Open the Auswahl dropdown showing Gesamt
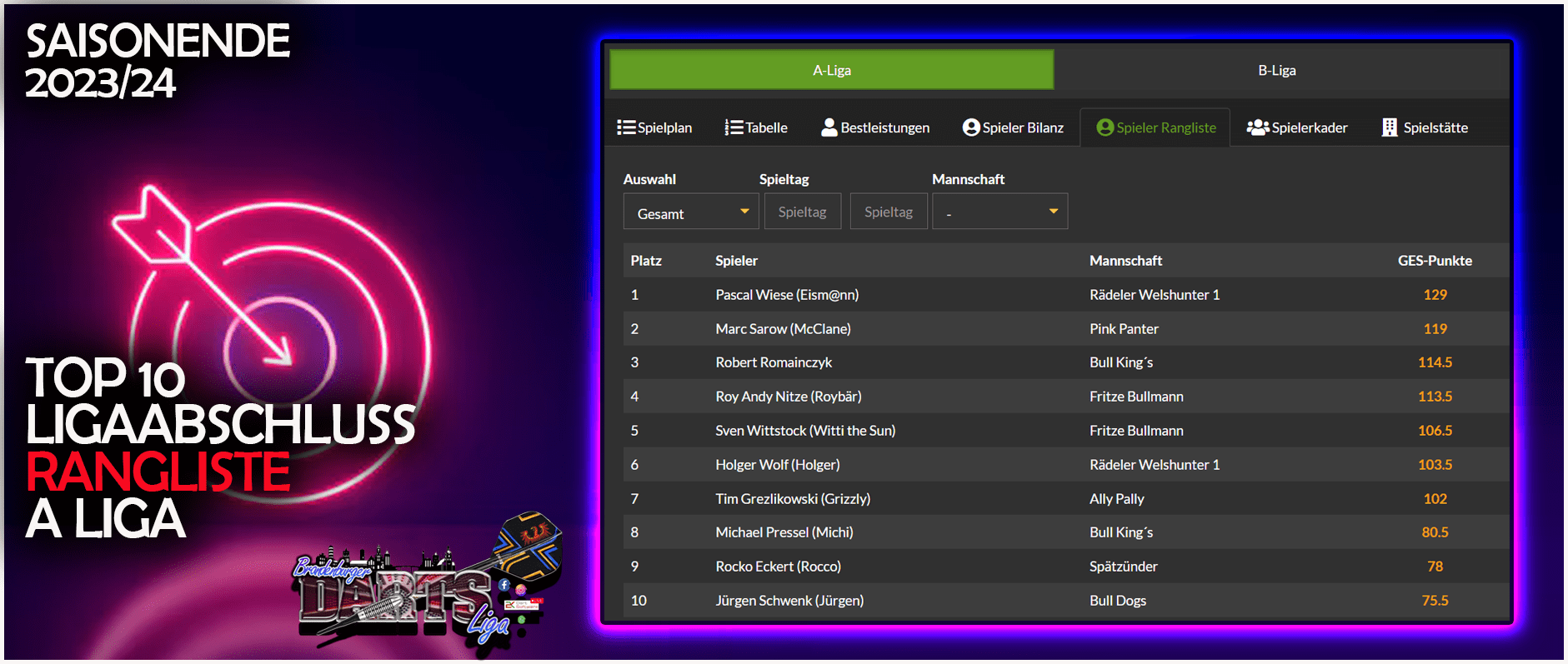 [x=691, y=212]
